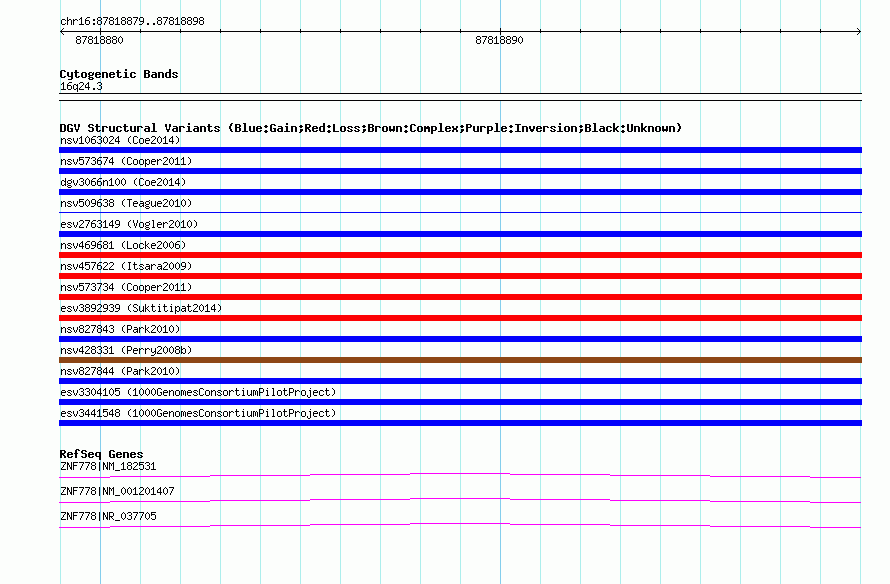The height and width of the screenshot is (584, 890).
Task: Click the blue bar under dgv3066n100
Action: pyautogui.click(x=460, y=192)
